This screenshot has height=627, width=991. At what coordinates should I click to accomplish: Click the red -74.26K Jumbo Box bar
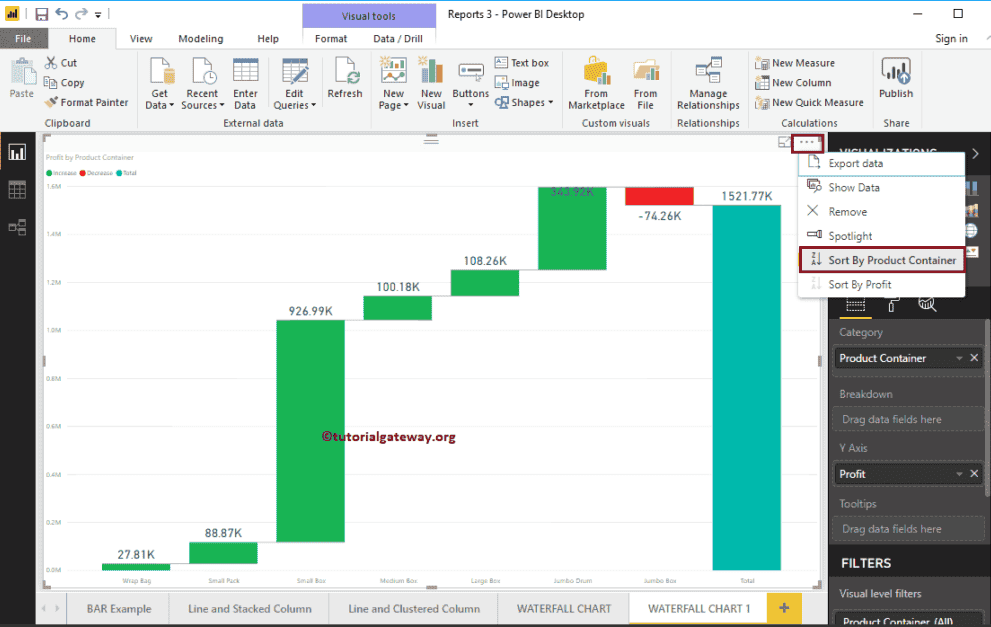pyautogui.click(x=659, y=196)
